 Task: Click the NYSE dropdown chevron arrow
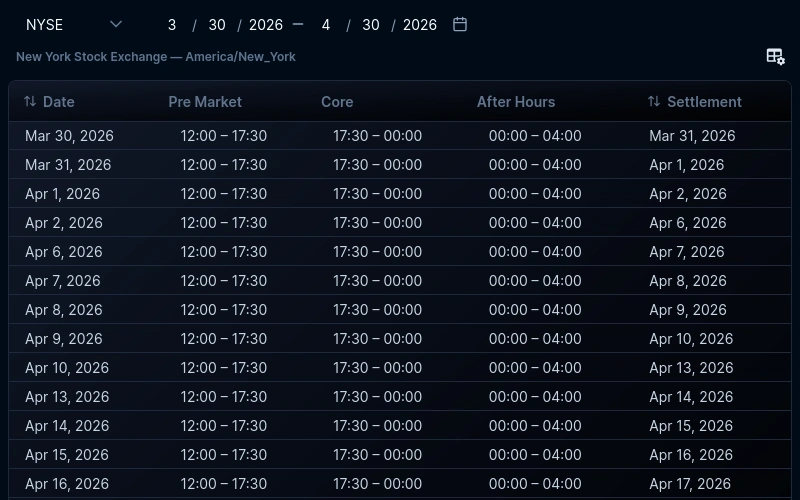tap(116, 24)
